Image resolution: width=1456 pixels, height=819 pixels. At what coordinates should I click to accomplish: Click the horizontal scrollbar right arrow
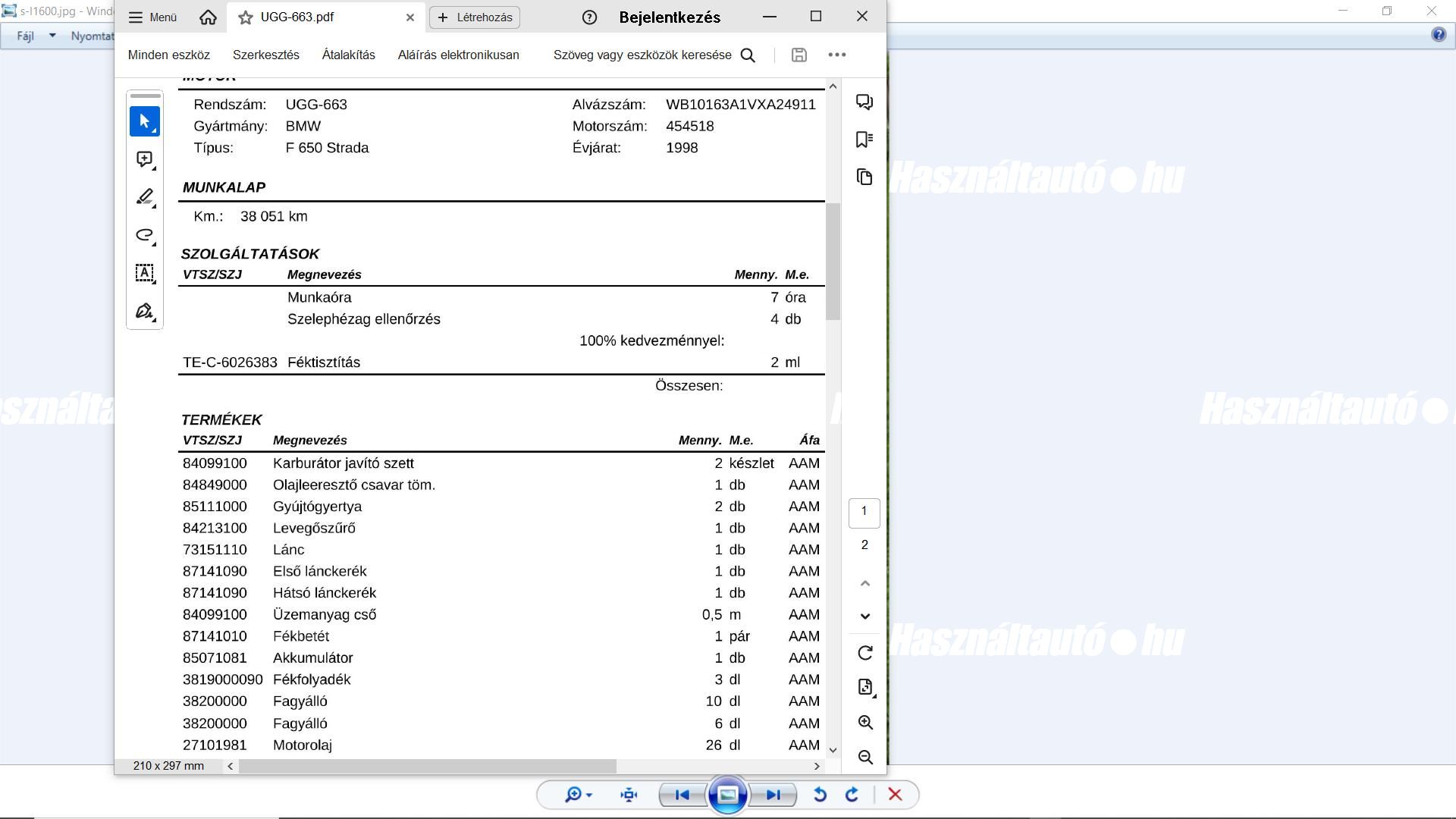tap(817, 766)
